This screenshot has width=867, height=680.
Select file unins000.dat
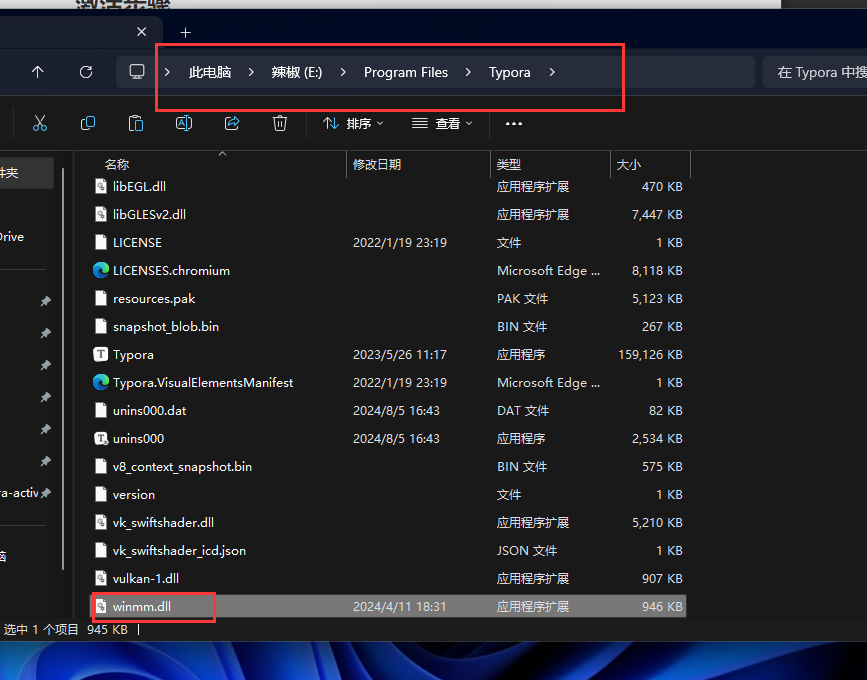point(149,411)
